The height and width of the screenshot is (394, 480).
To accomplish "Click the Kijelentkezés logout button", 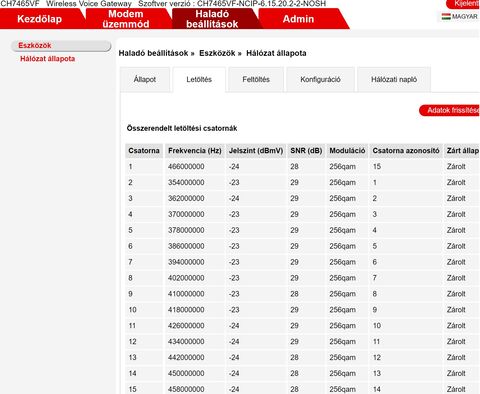I will click(x=463, y=4).
